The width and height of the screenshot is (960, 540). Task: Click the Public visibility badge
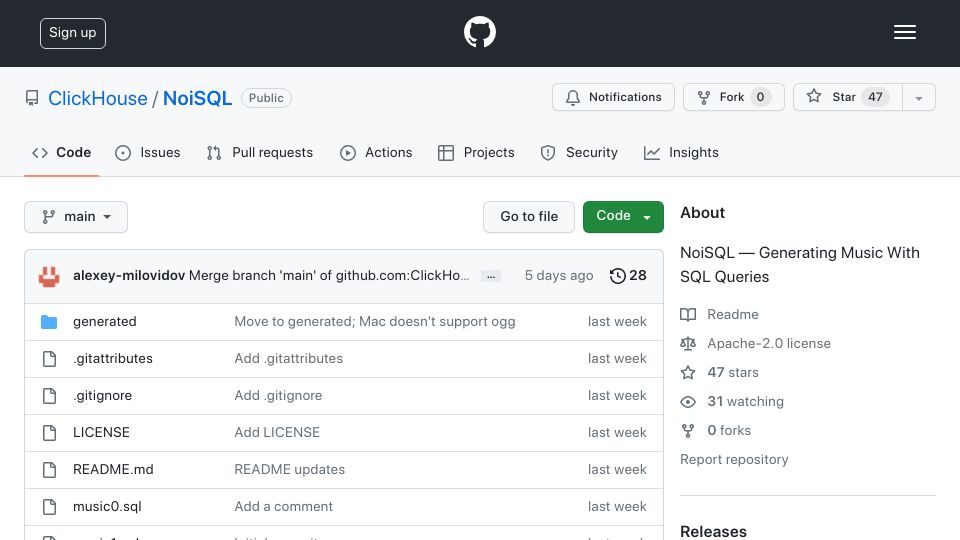click(266, 98)
